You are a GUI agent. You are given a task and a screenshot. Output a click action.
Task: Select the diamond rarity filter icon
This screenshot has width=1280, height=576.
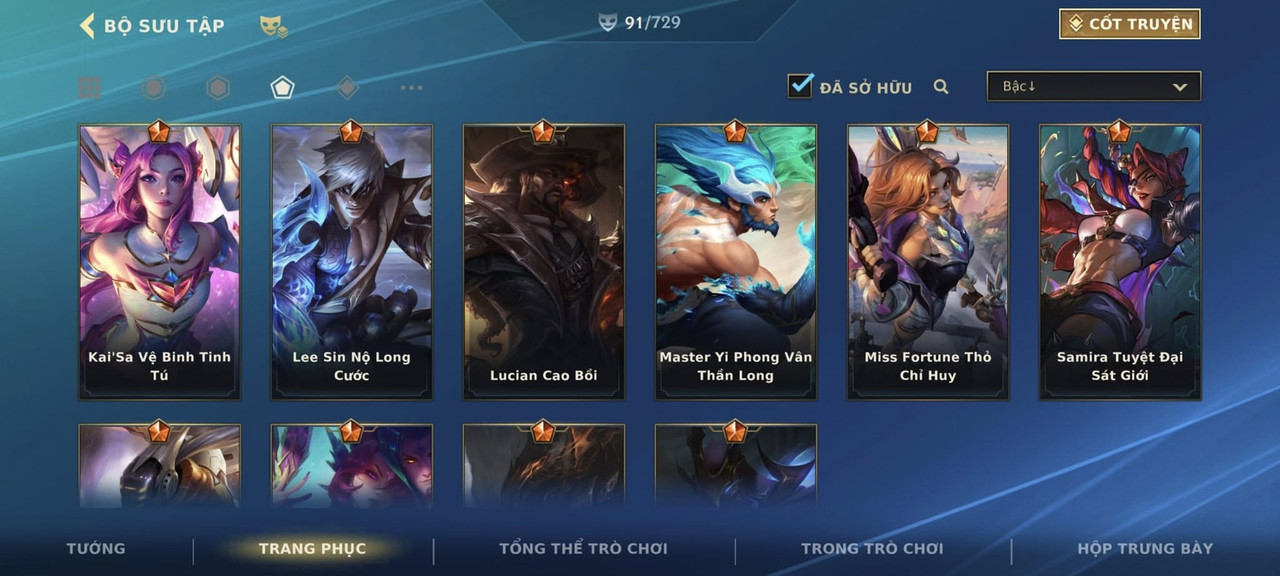[347, 88]
